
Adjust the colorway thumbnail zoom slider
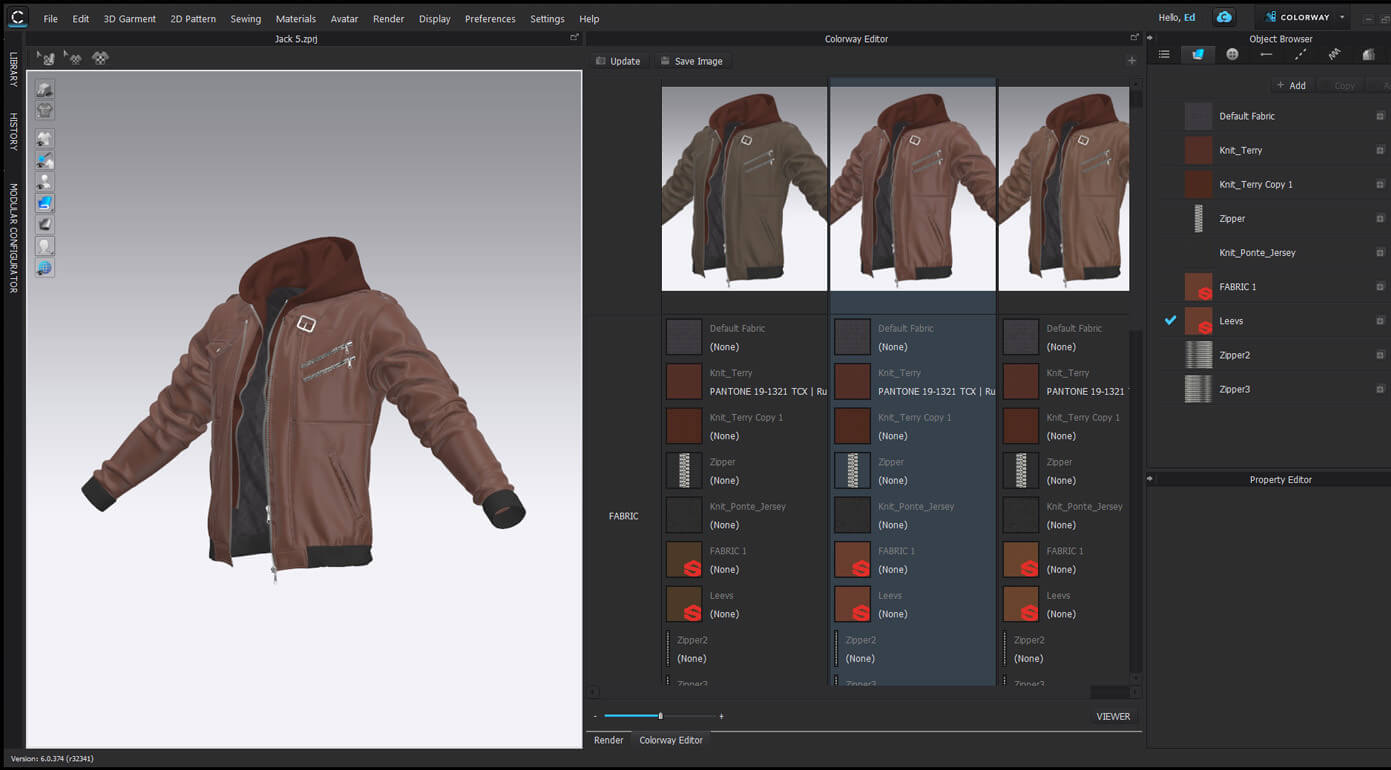(x=660, y=716)
